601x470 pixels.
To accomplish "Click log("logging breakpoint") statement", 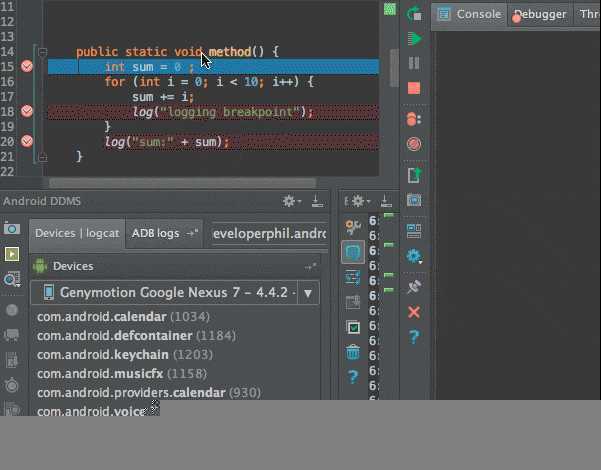I will point(223,112).
